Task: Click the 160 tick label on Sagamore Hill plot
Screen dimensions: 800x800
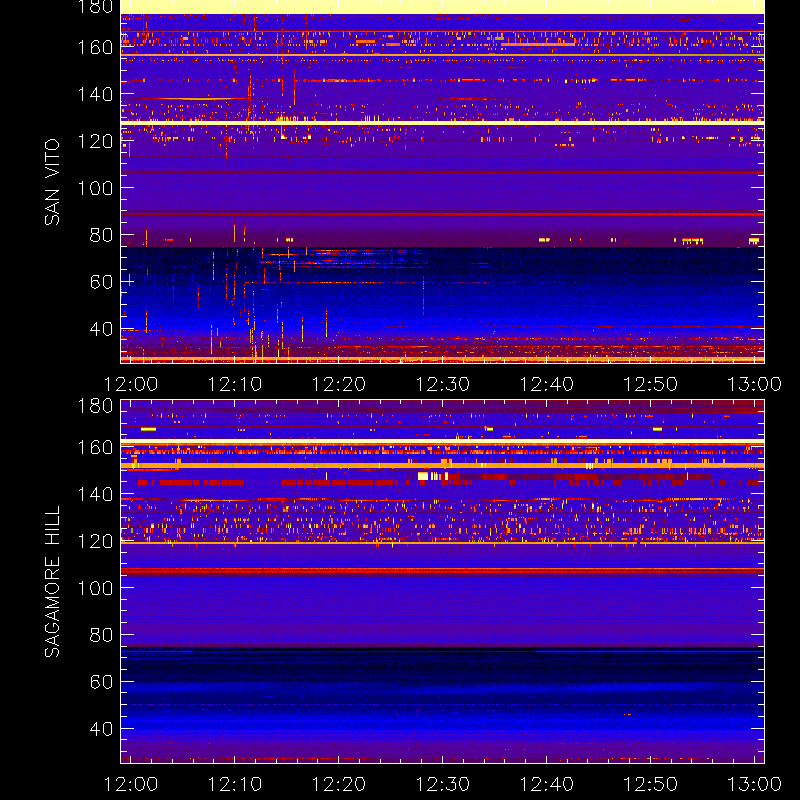Action: pyautogui.click(x=95, y=447)
